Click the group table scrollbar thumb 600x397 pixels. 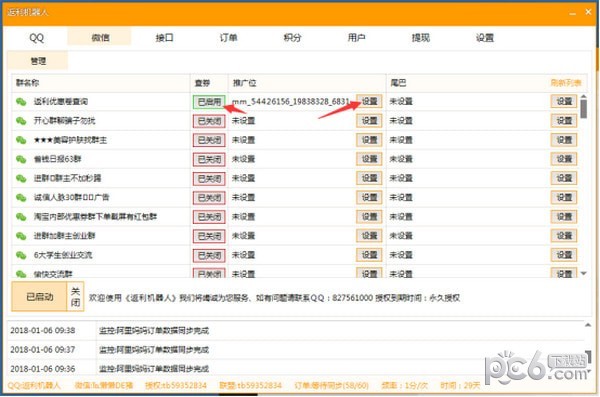pyautogui.click(x=584, y=108)
